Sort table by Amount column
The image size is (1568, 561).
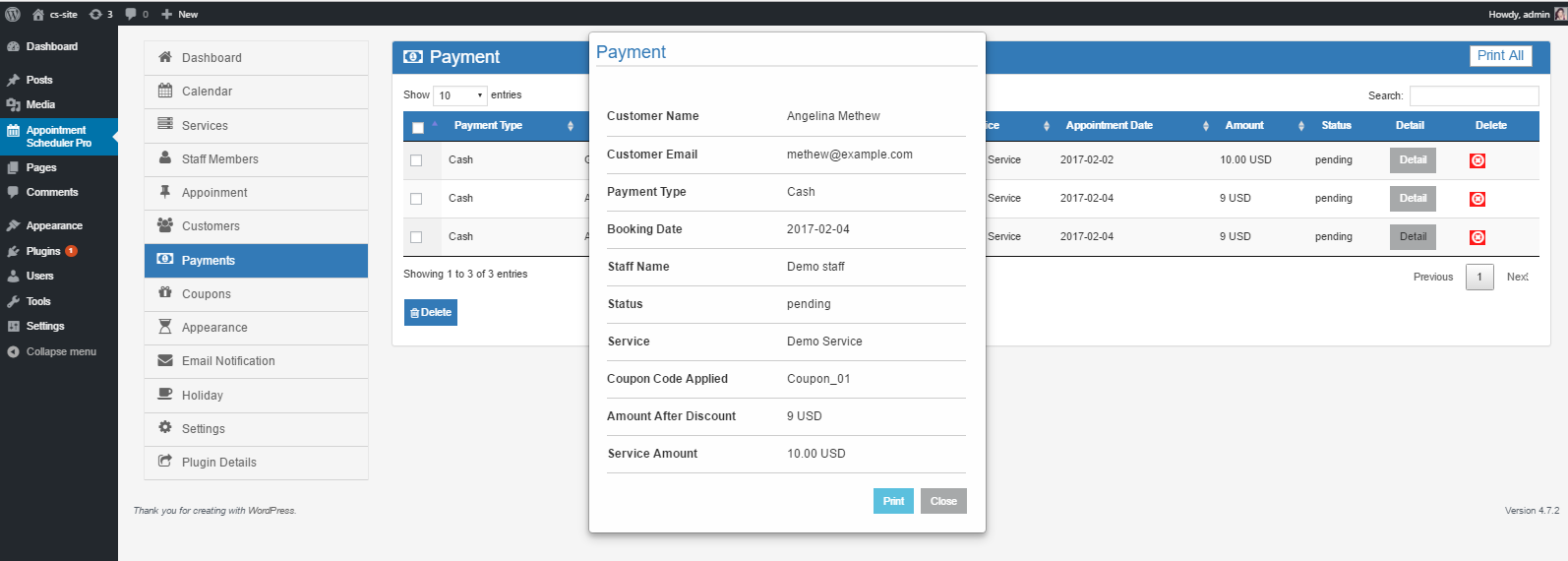click(x=1244, y=126)
